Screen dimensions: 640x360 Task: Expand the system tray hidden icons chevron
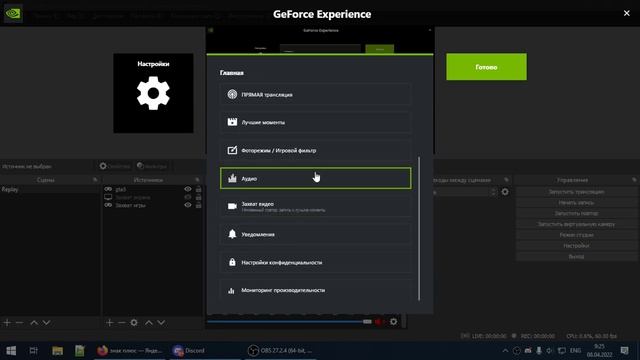click(505, 351)
